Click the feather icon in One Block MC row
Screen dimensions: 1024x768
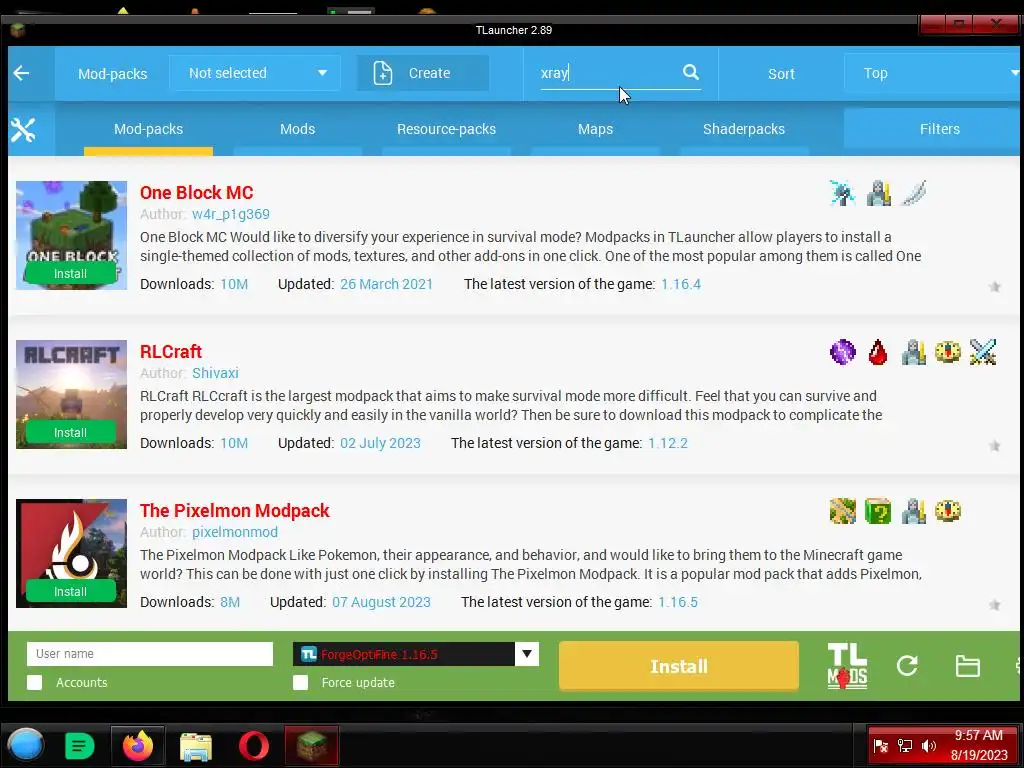coord(914,193)
